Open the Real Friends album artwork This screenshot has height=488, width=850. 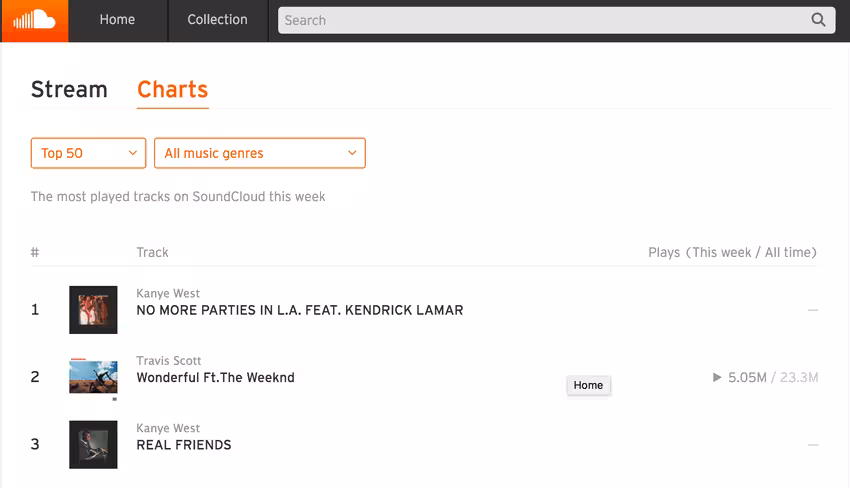[x=93, y=445]
